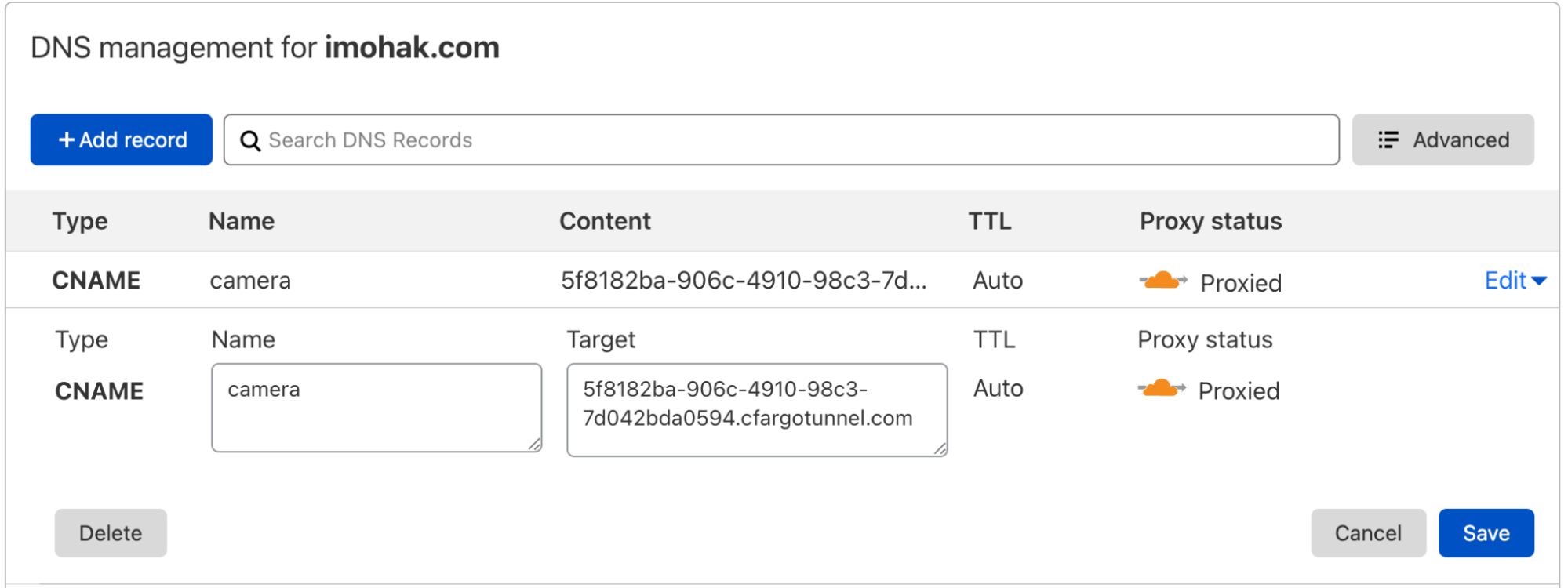
Task: Click the Edit link for camera record
Action: coord(1505,281)
